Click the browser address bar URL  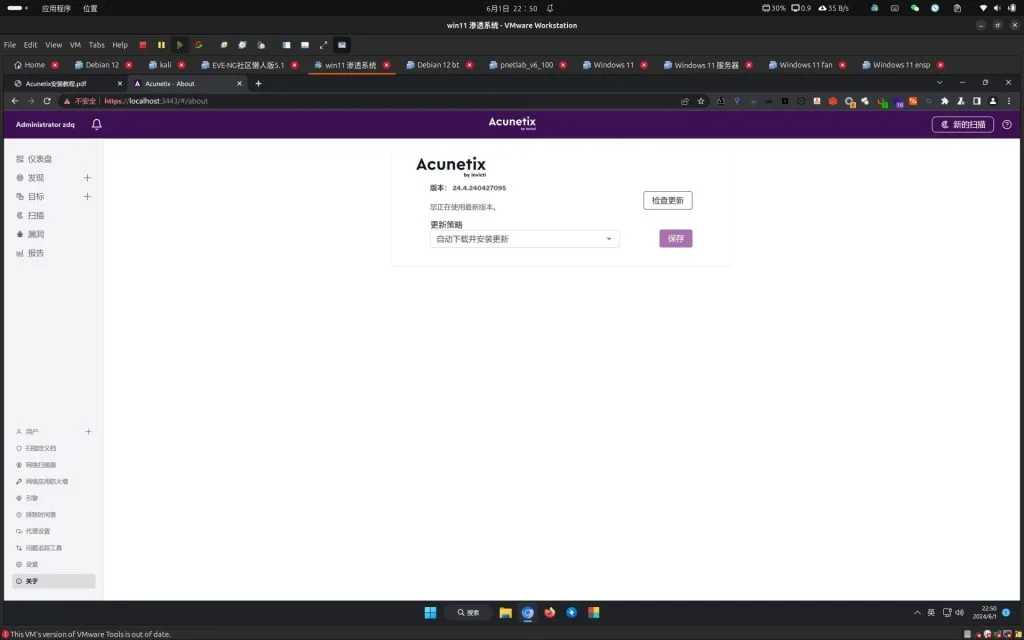click(156, 101)
